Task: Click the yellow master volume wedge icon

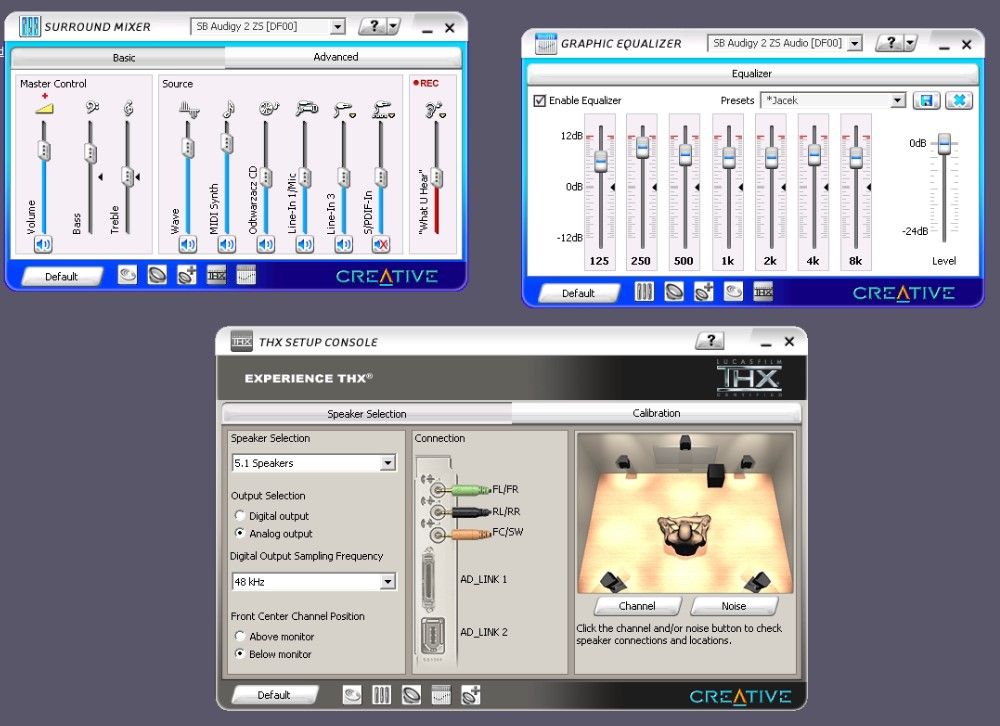Action: [44, 108]
